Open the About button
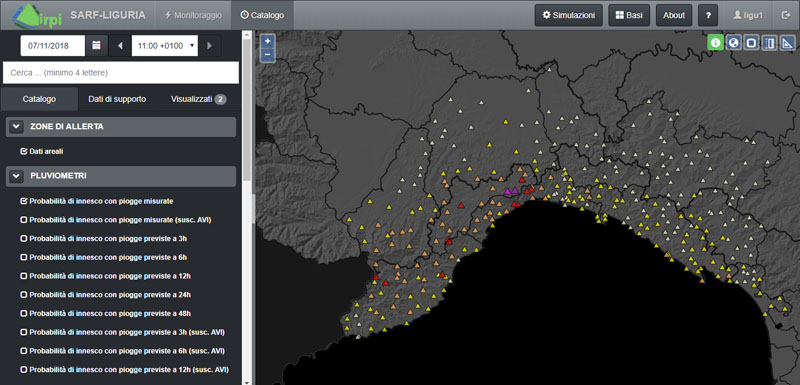 coord(674,15)
